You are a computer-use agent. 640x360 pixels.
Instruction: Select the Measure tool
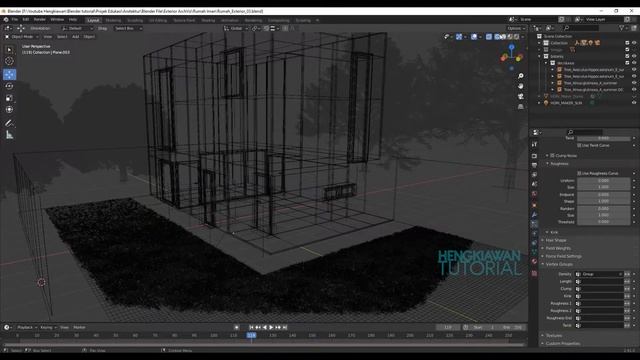point(9,135)
